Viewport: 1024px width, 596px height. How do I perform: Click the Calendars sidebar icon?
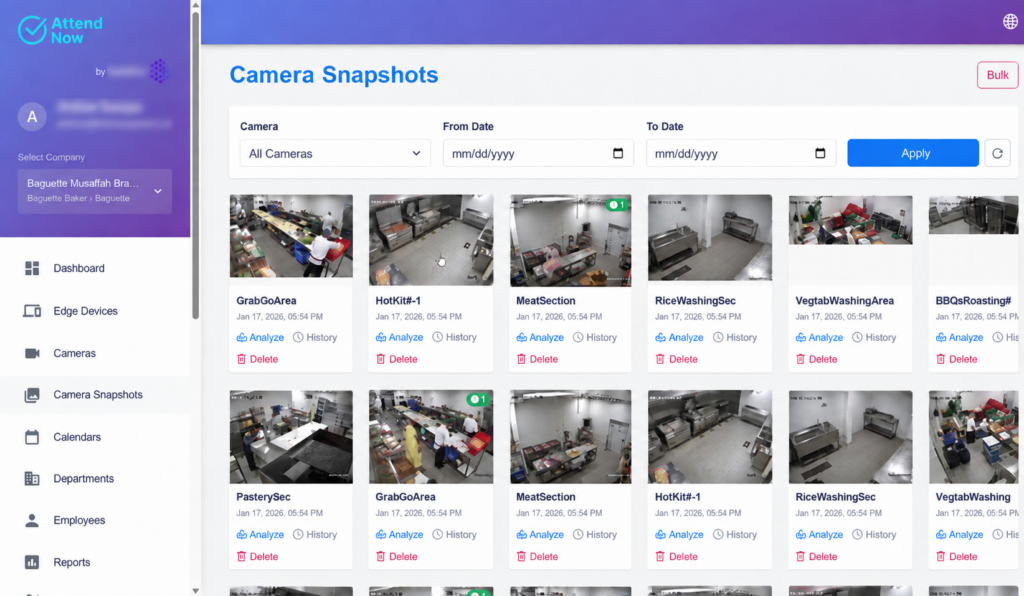(32, 437)
